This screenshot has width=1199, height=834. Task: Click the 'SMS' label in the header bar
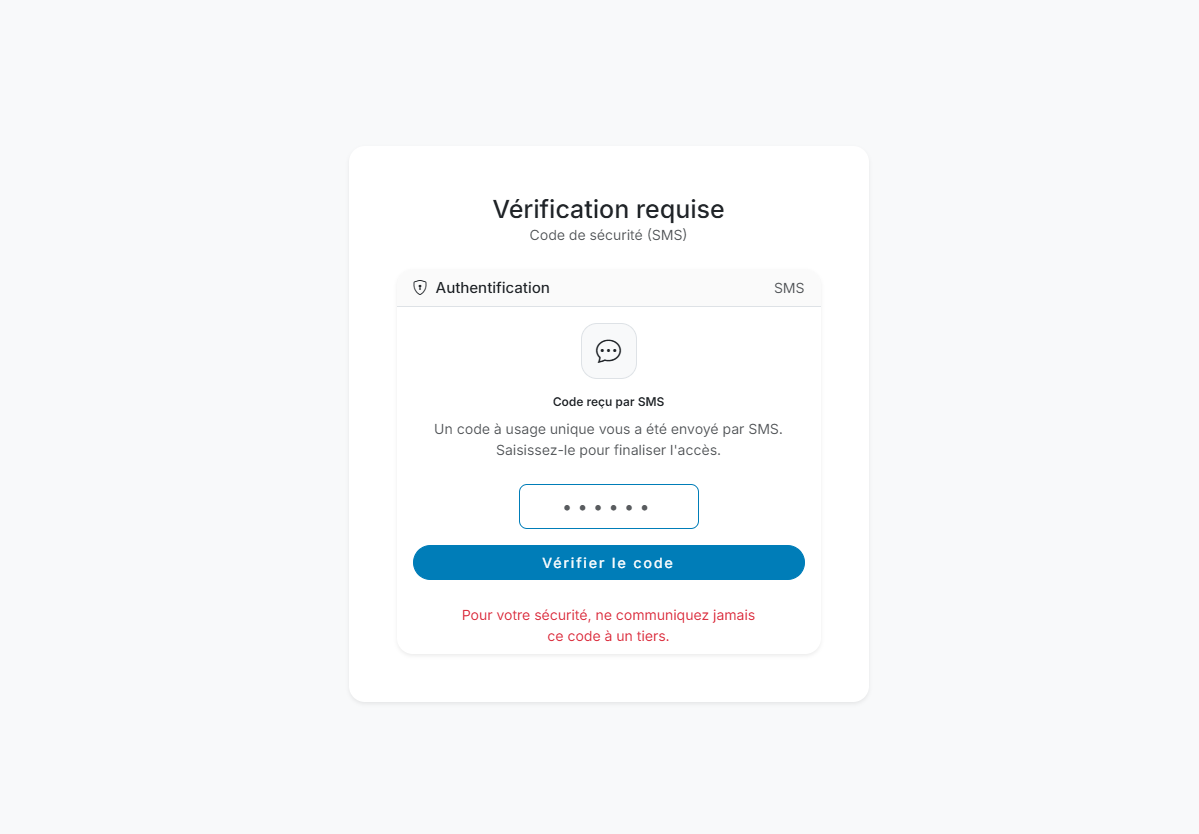[789, 287]
